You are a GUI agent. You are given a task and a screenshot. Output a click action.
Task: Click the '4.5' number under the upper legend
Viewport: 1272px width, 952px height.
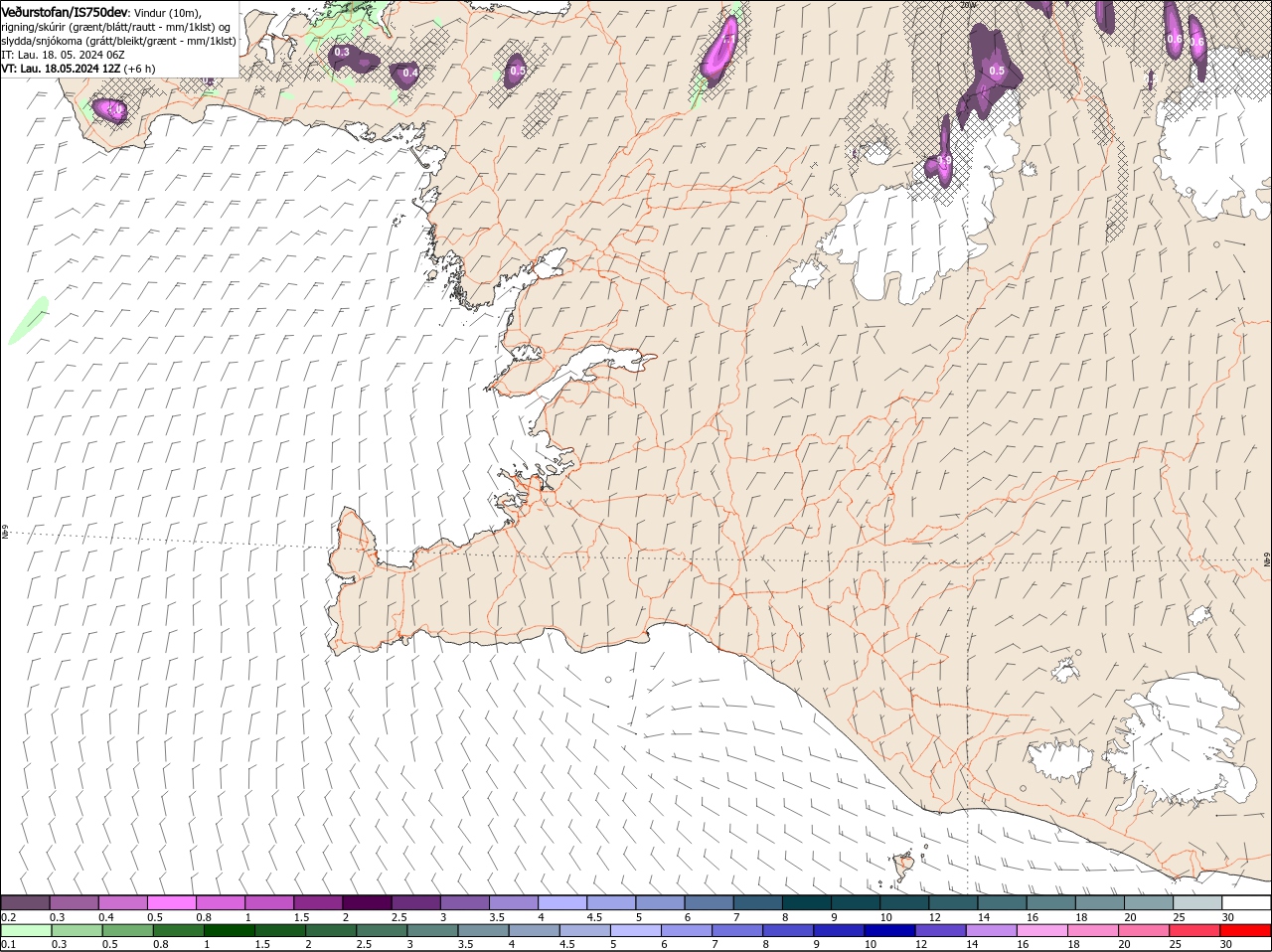(594, 916)
